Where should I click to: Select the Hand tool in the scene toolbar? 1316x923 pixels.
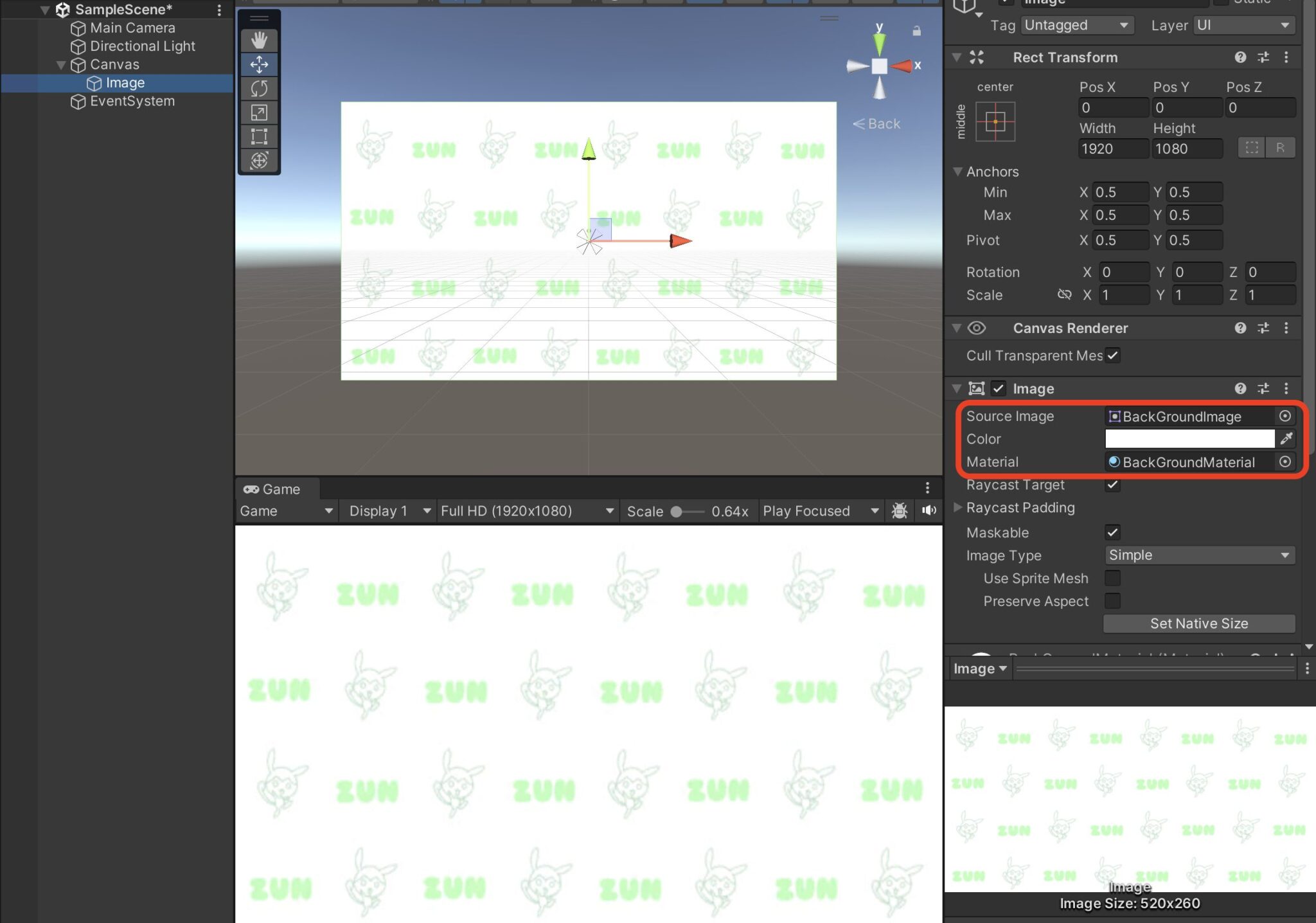pos(259,40)
